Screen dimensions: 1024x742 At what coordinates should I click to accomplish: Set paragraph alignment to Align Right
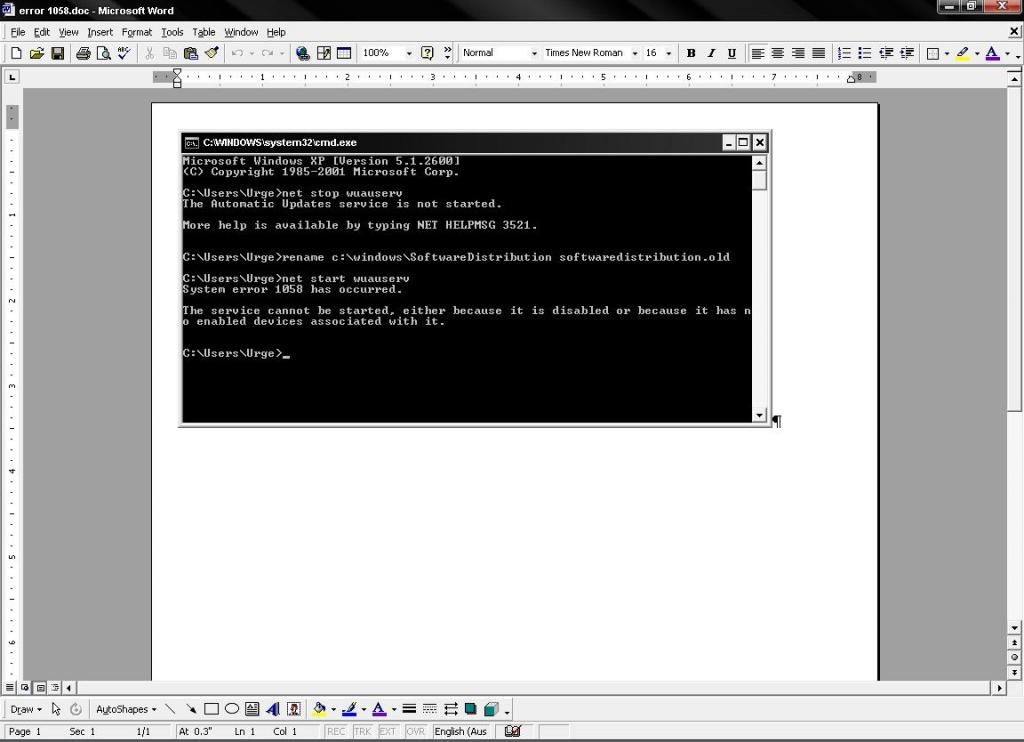click(x=798, y=54)
